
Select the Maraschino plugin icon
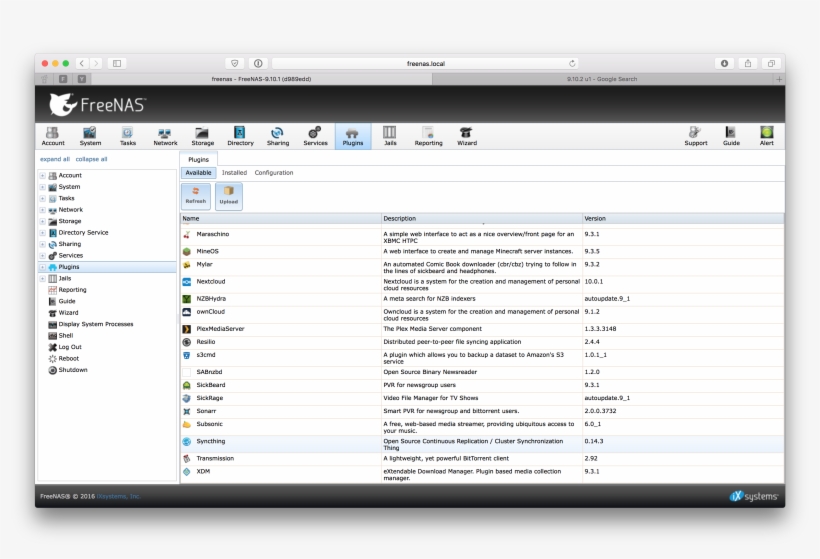187,235
